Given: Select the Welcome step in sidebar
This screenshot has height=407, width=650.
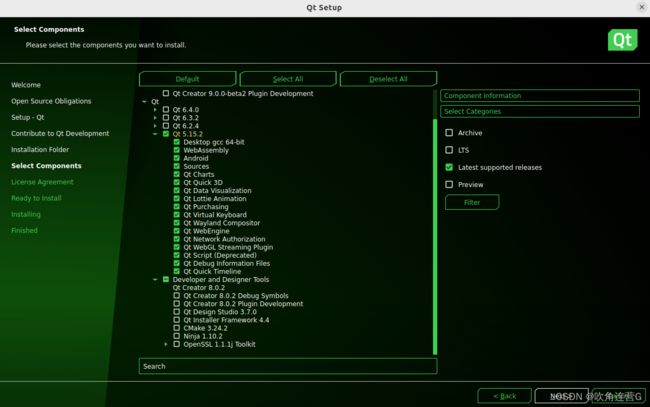Looking at the screenshot, I should point(26,85).
